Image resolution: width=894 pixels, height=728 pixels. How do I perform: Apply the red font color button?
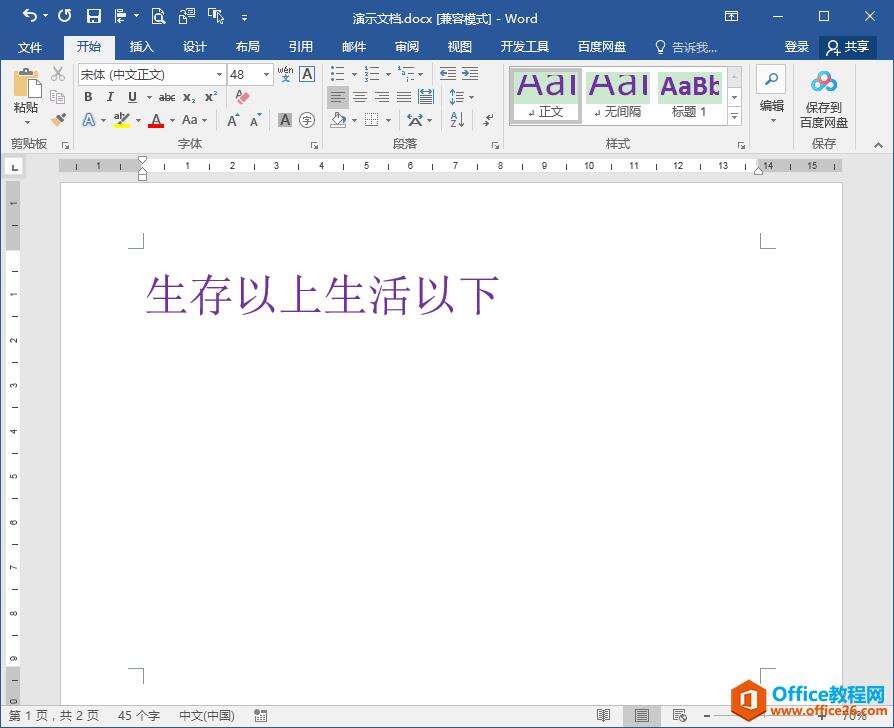click(156, 120)
